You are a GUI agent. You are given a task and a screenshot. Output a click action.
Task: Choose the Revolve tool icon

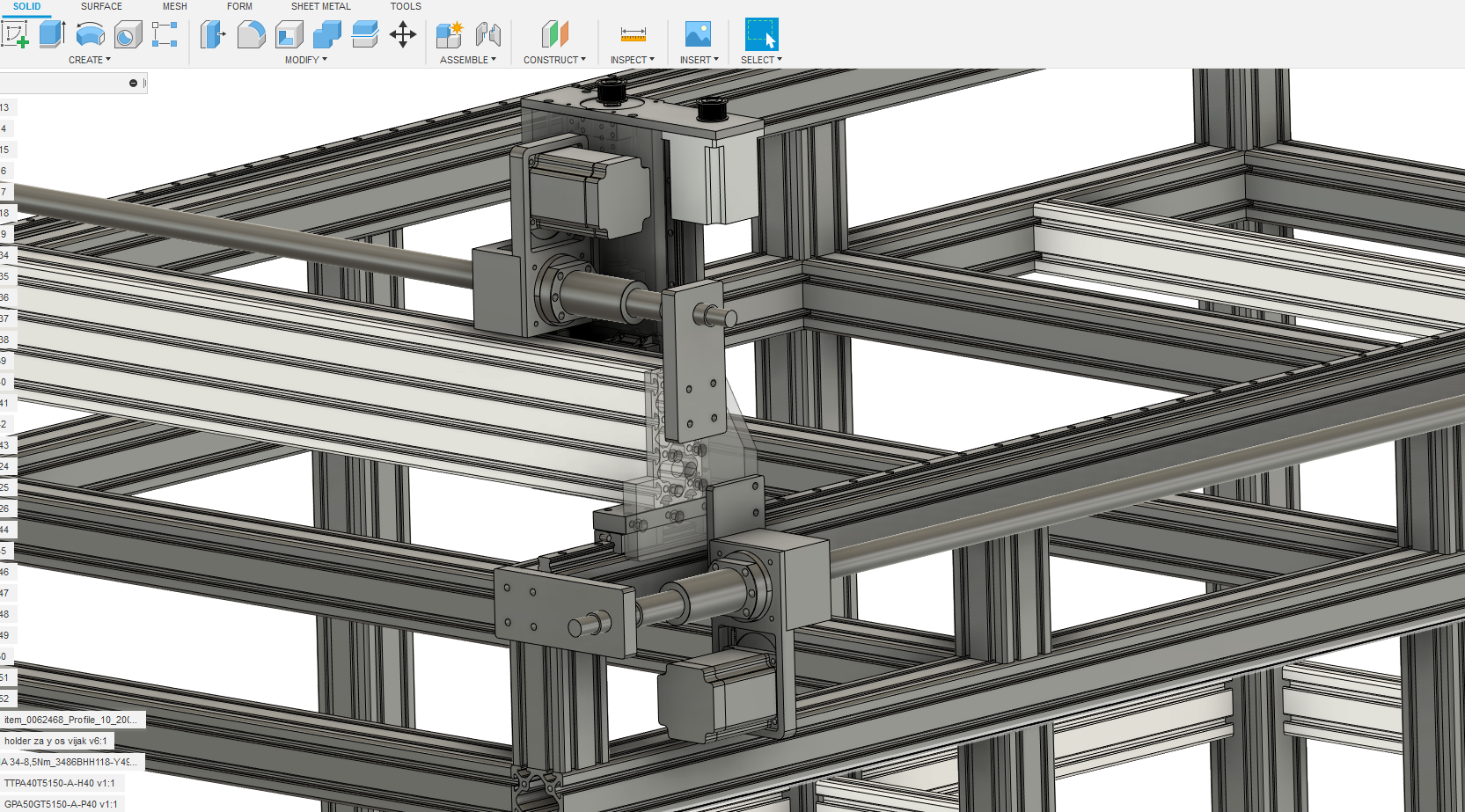[90, 34]
